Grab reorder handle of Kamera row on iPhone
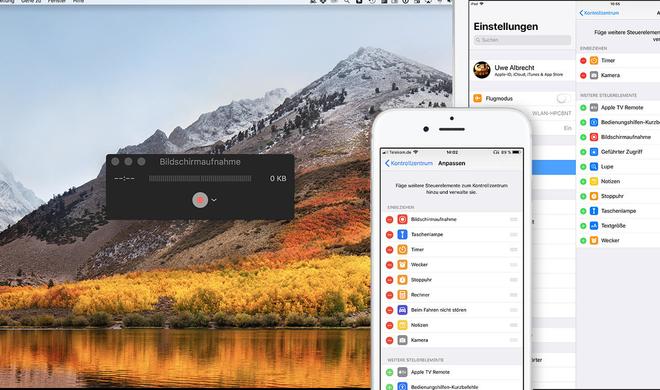This screenshot has height=390, width=660. 514,340
